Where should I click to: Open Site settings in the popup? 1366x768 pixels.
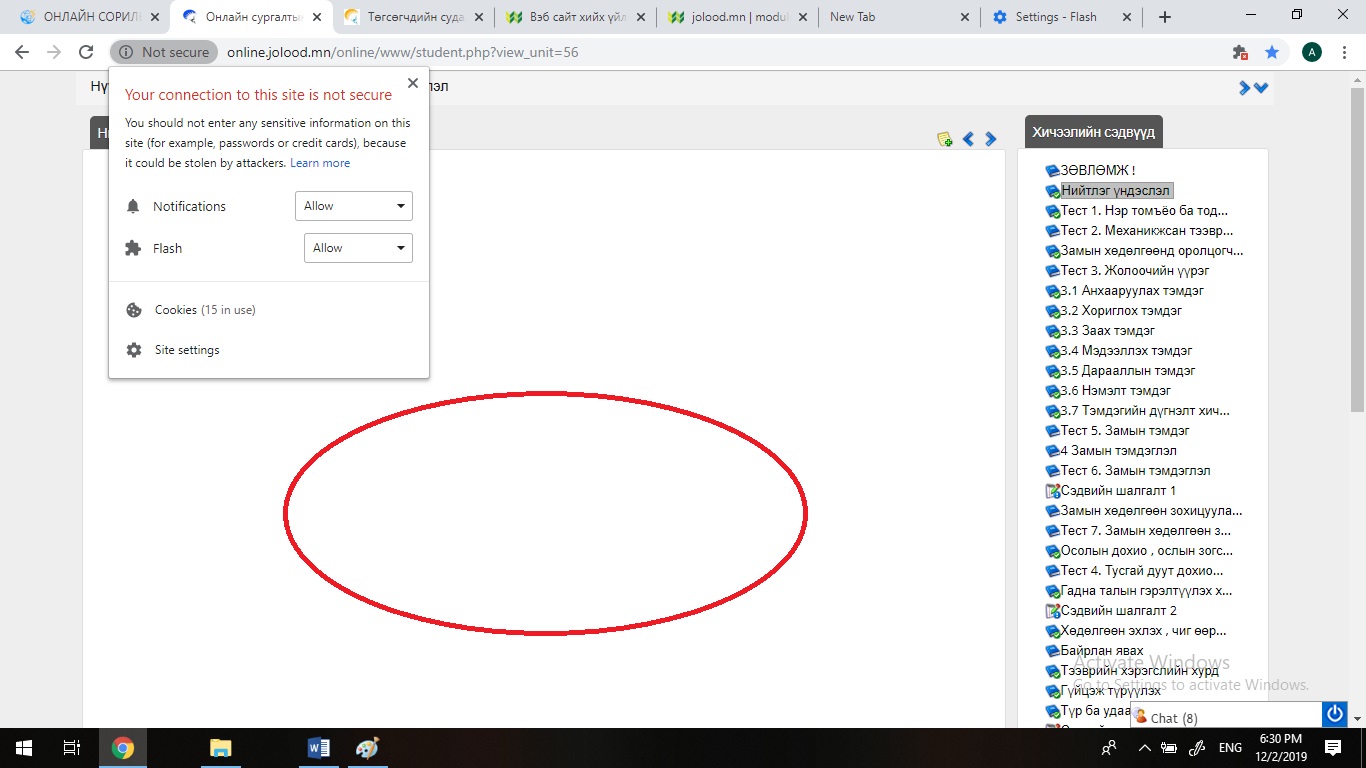(187, 350)
